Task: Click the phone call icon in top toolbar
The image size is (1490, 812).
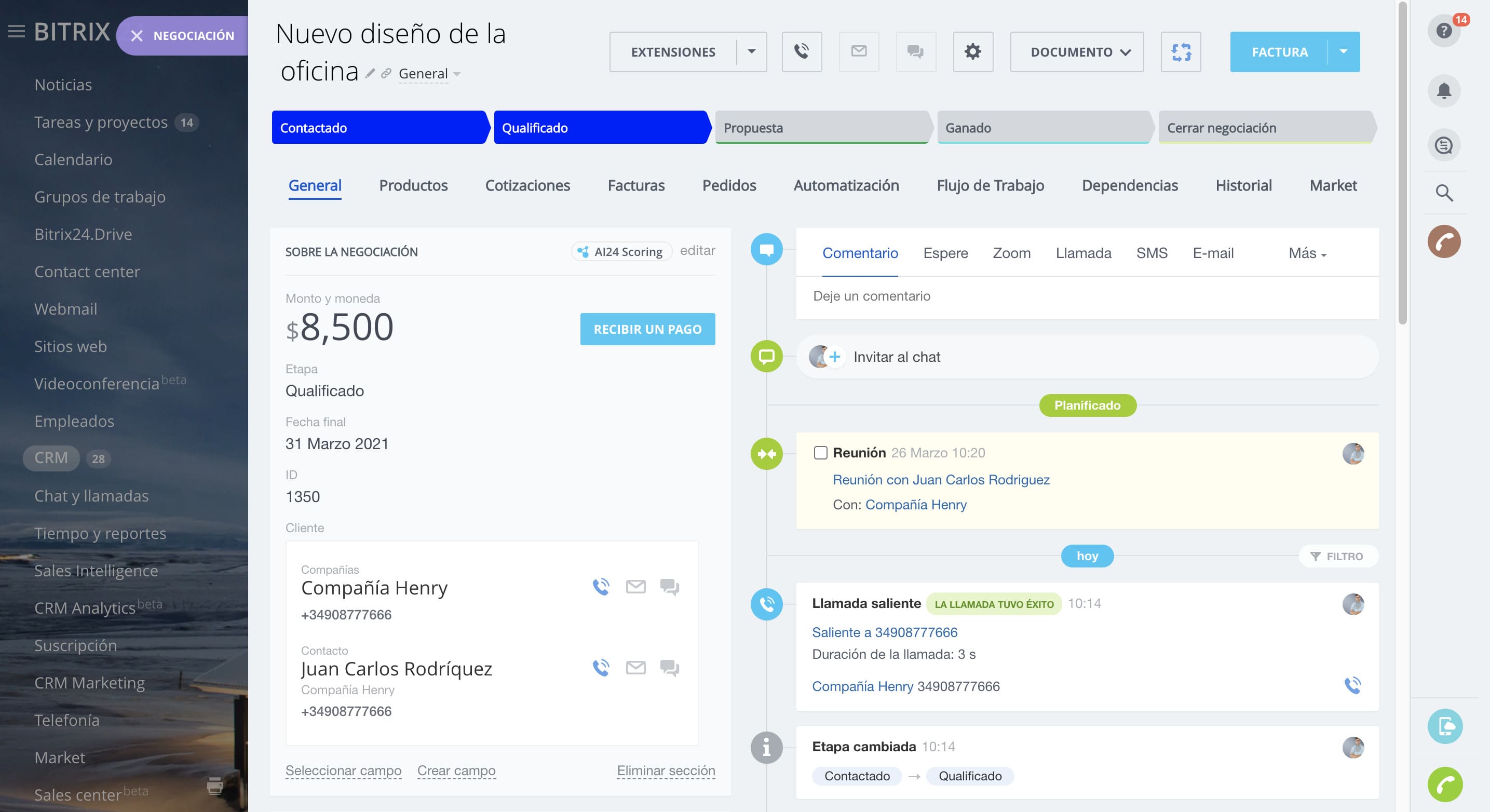Action: (801, 51)
